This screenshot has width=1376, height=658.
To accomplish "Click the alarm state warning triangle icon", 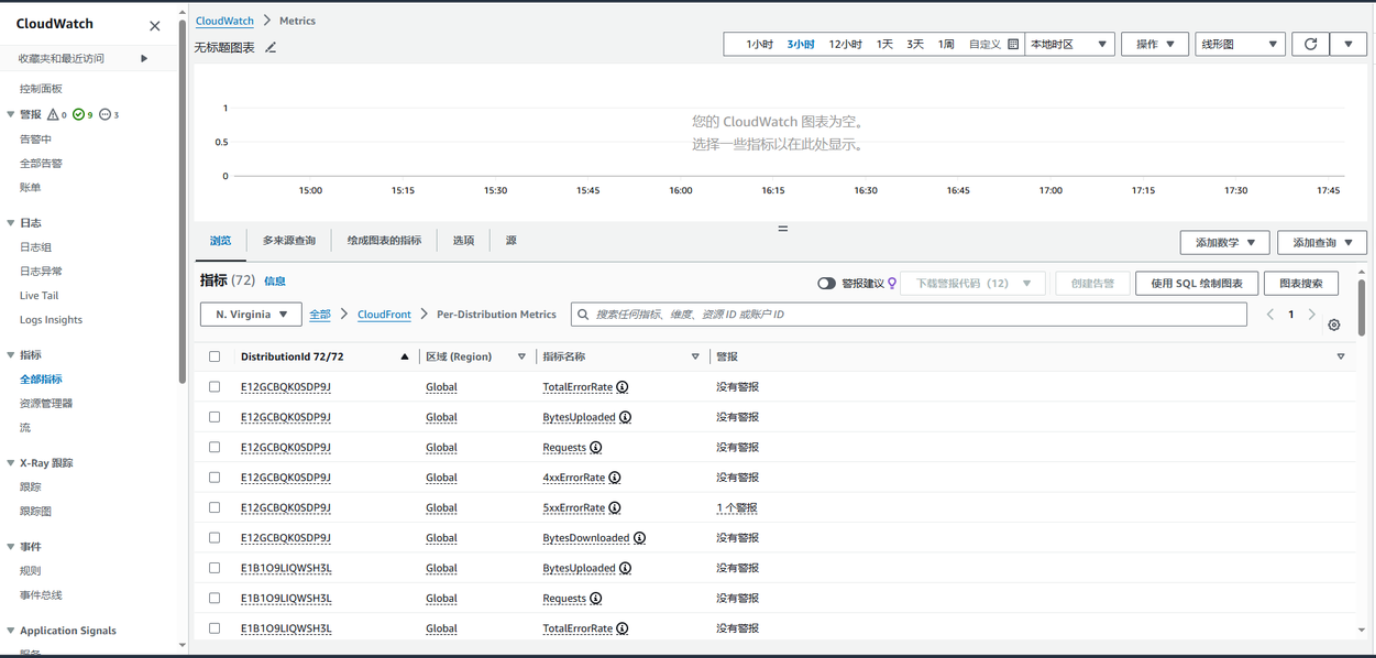I will point(53,114).
